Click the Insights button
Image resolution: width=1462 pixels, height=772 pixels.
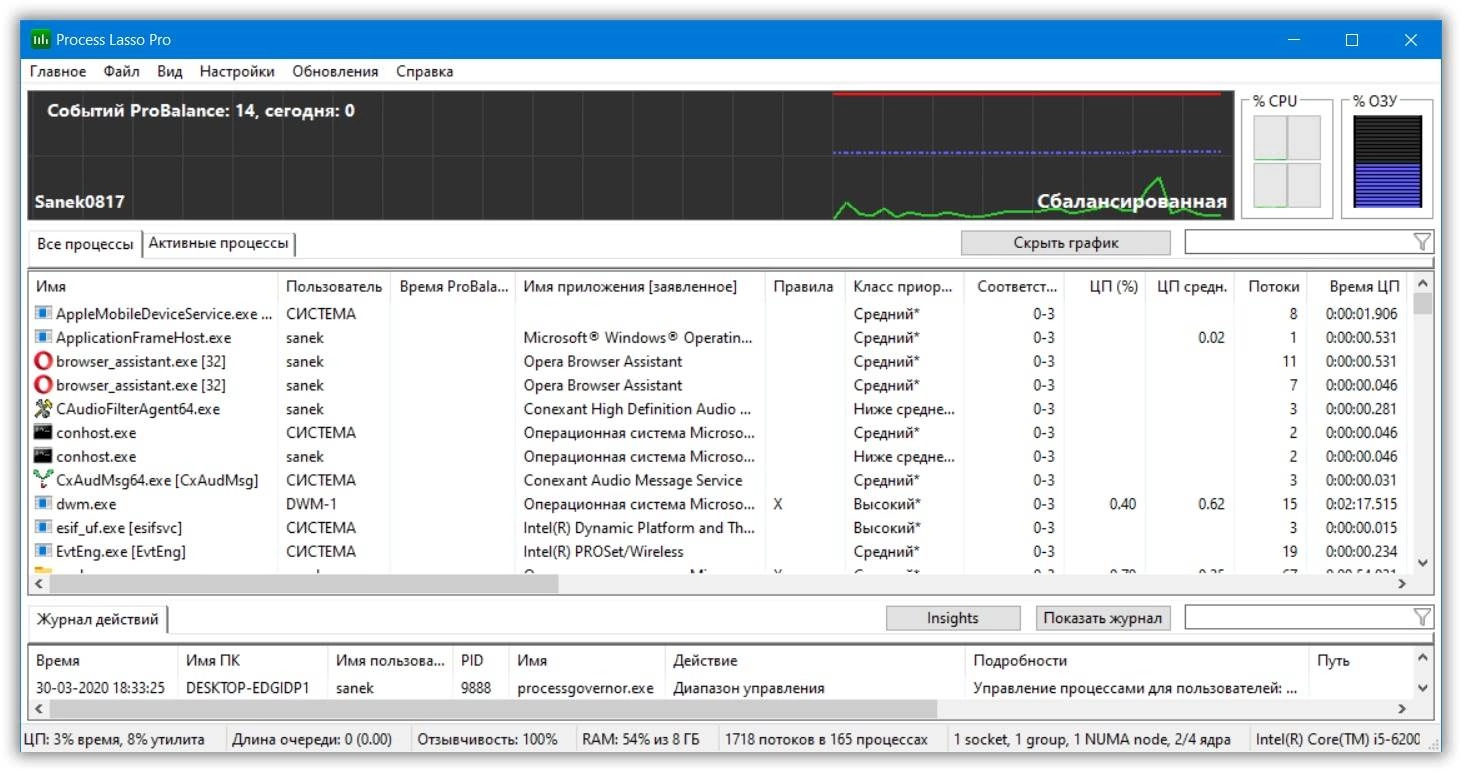(952, 618)
